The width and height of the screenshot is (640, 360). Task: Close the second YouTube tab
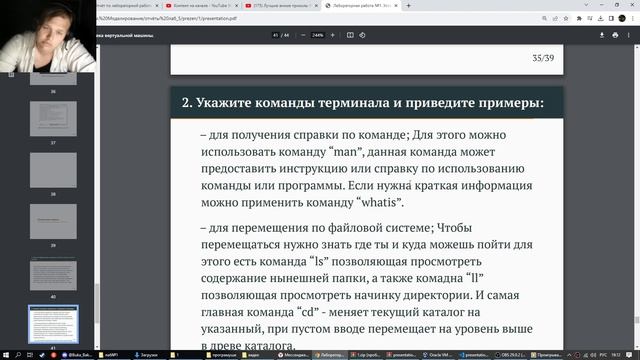click(316, 6)
